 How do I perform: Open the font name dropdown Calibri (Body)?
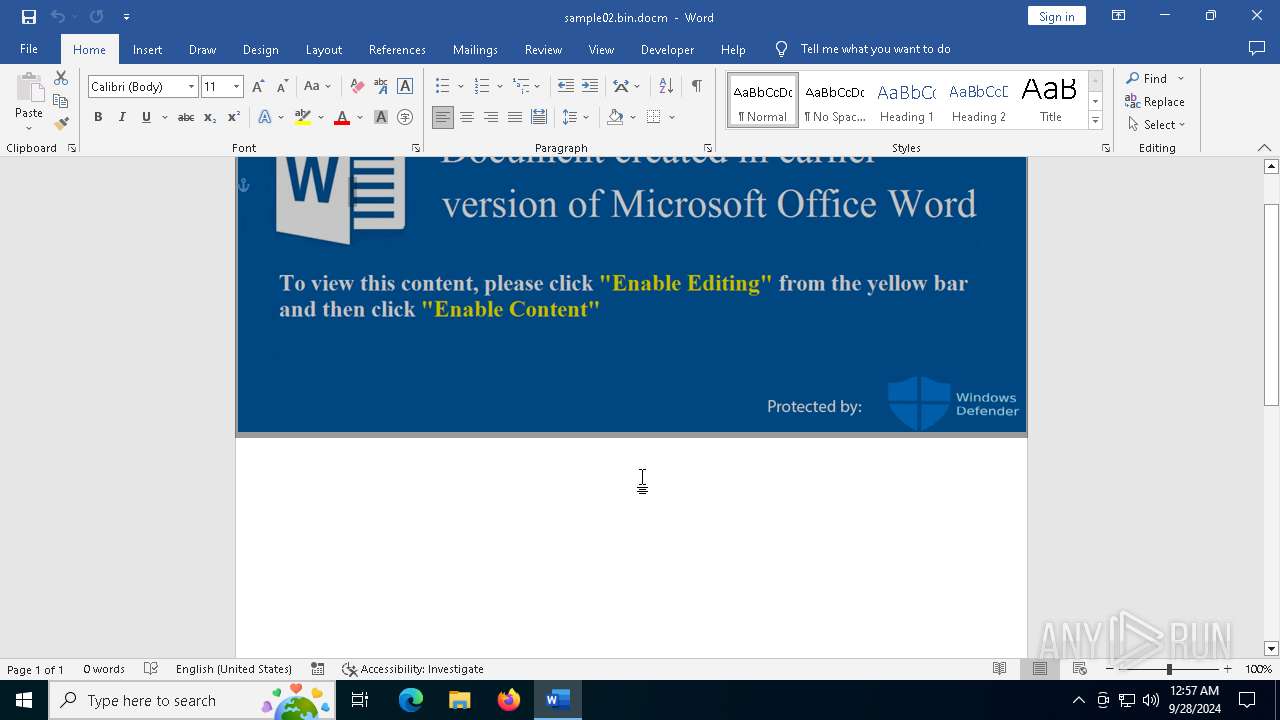click(x=191, y=87)
